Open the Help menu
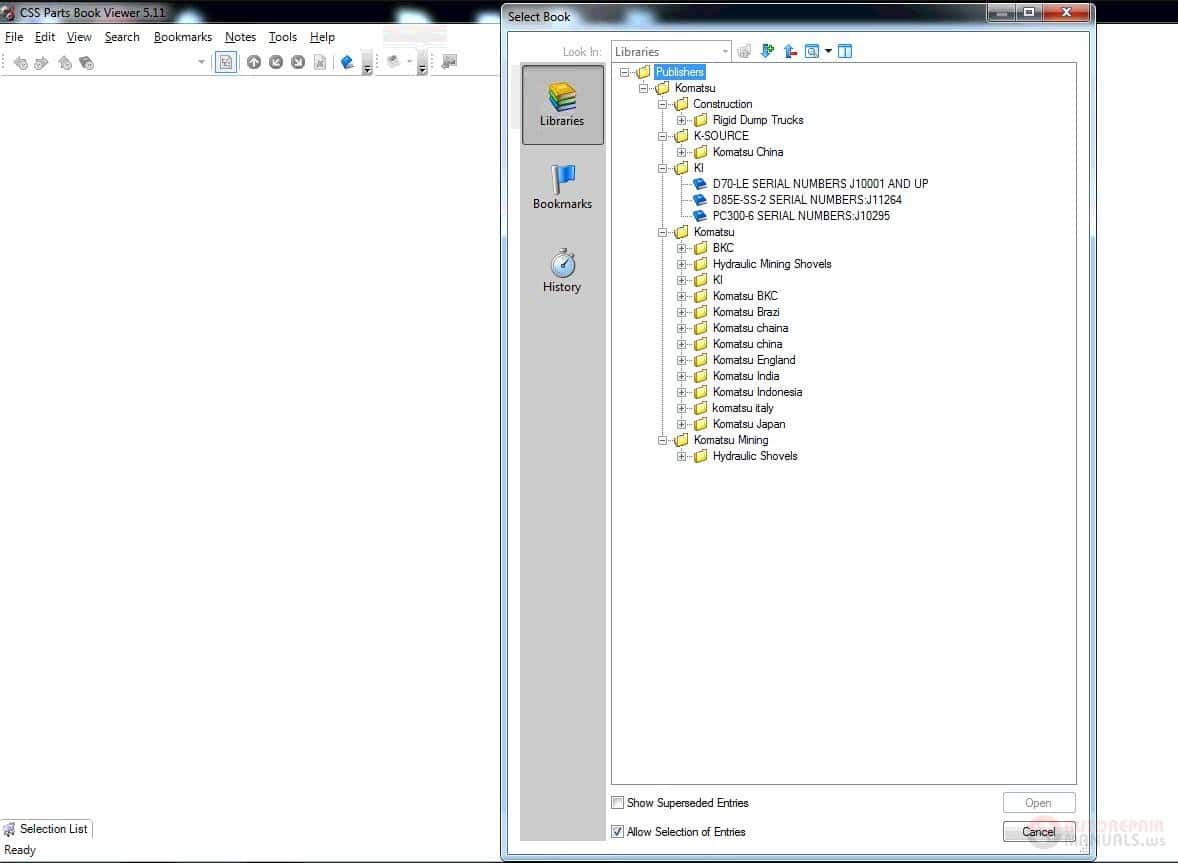 (x=322, y=37)
